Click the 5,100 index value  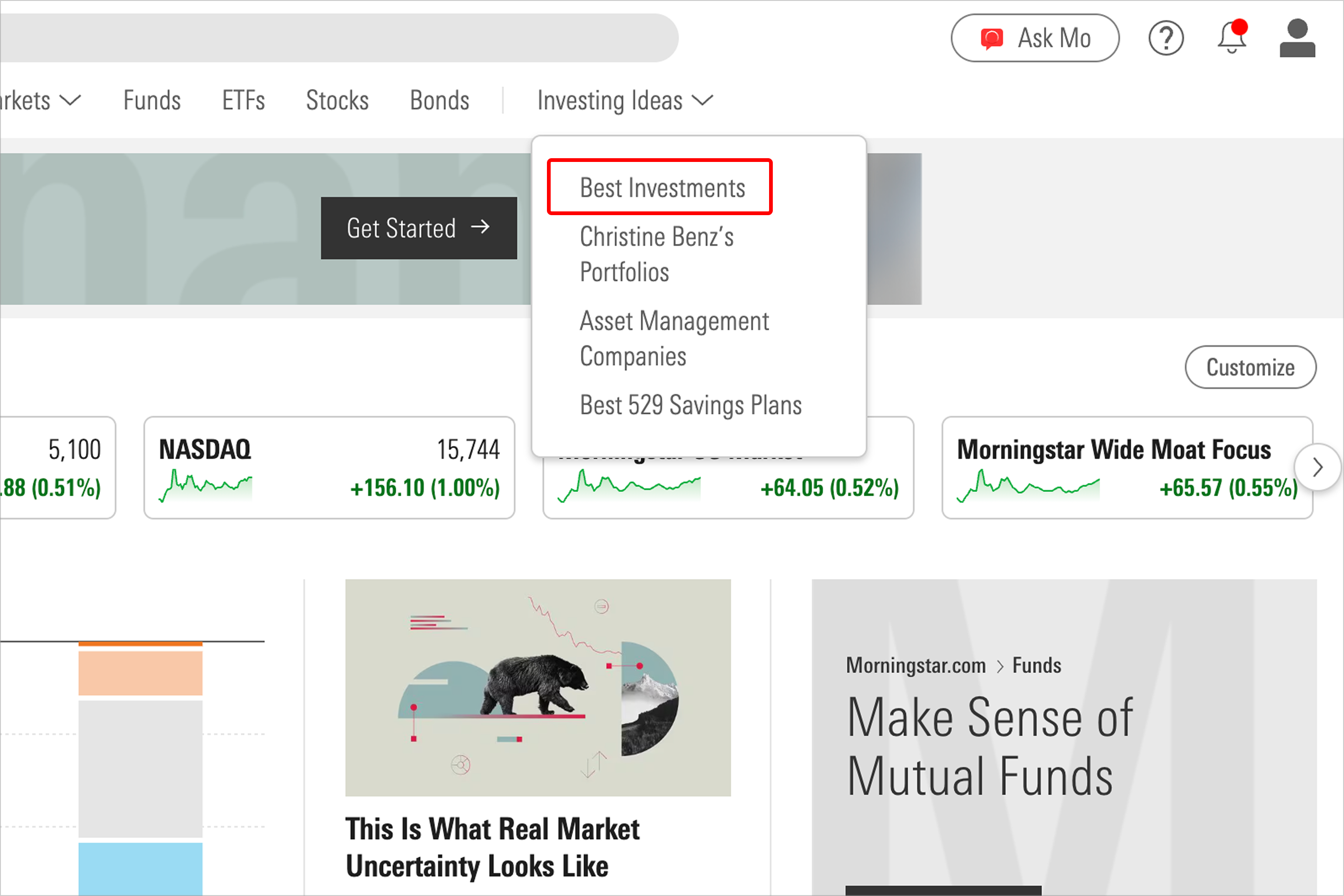point(74,450)
